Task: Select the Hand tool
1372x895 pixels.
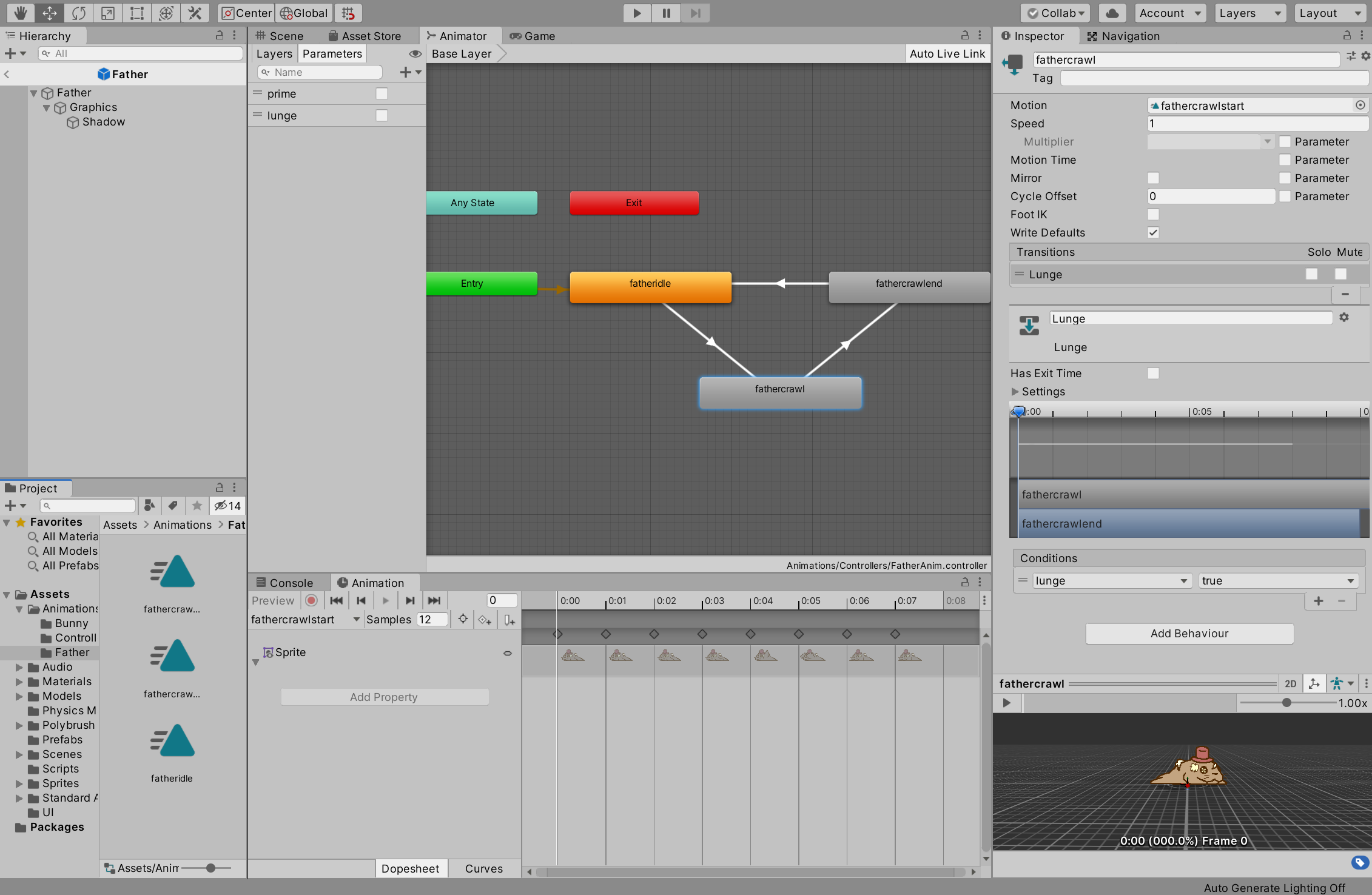Action: click(x=21, y=13)
